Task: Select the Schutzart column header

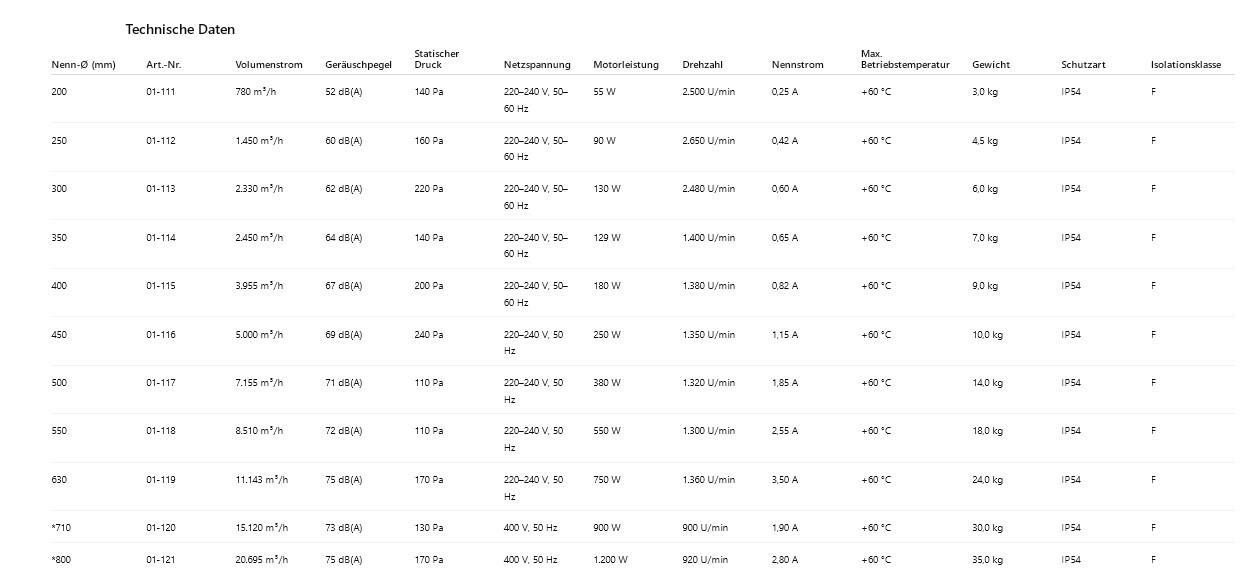Action: (x=1082, y=65)
